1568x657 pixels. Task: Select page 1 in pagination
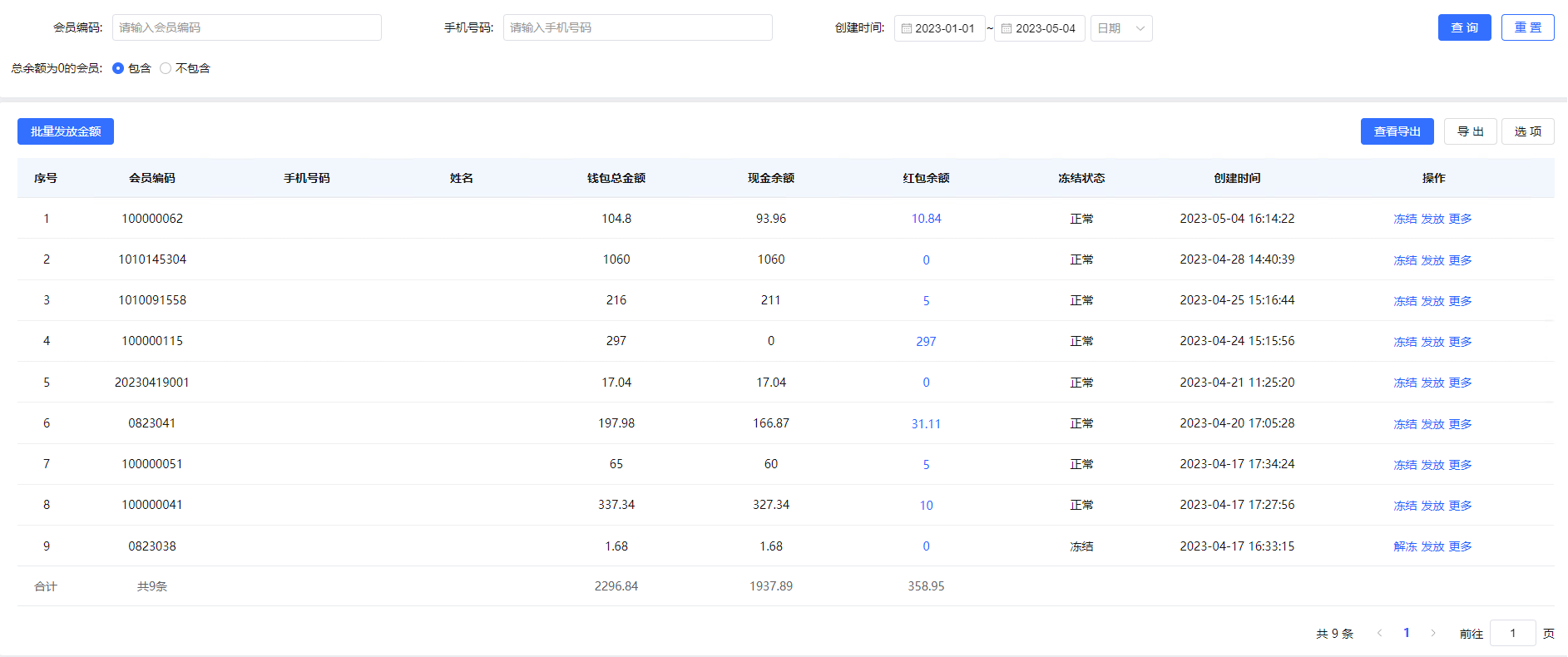[1407, 633]
